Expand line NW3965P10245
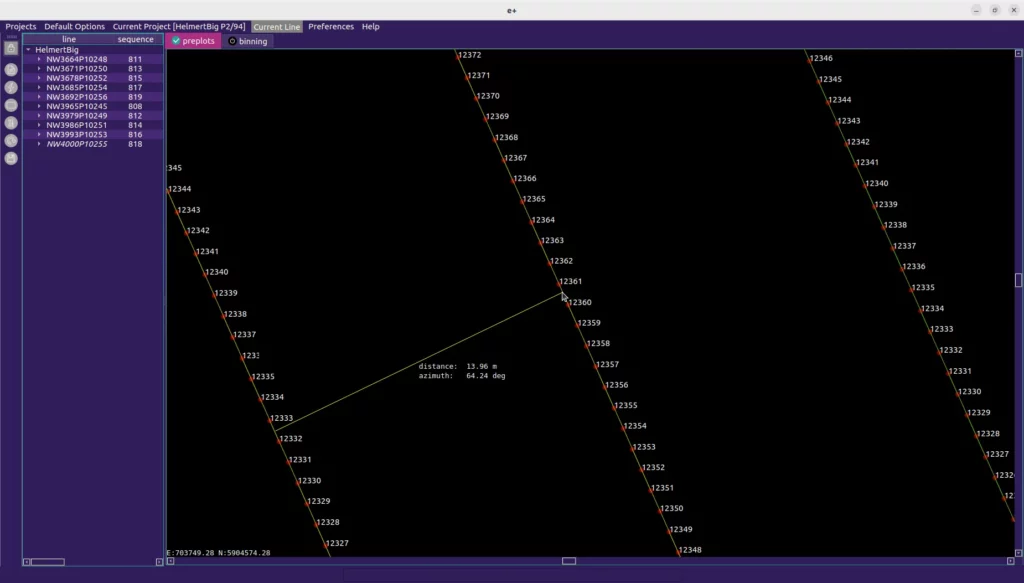The image size is (1024, 583). (39, 106)
